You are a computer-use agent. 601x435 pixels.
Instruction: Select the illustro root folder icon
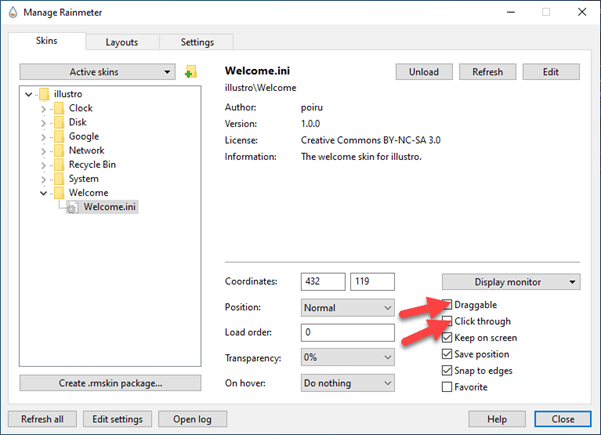click(x=44, y=94)
